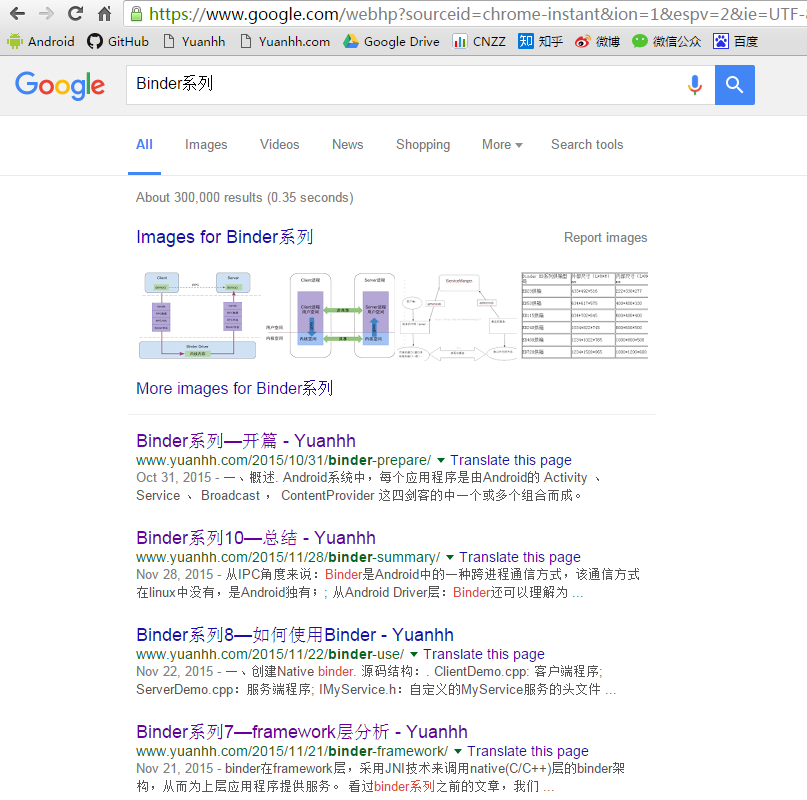Go back with the browser back arrow
807x800 pixels.
tap(17, 13)
